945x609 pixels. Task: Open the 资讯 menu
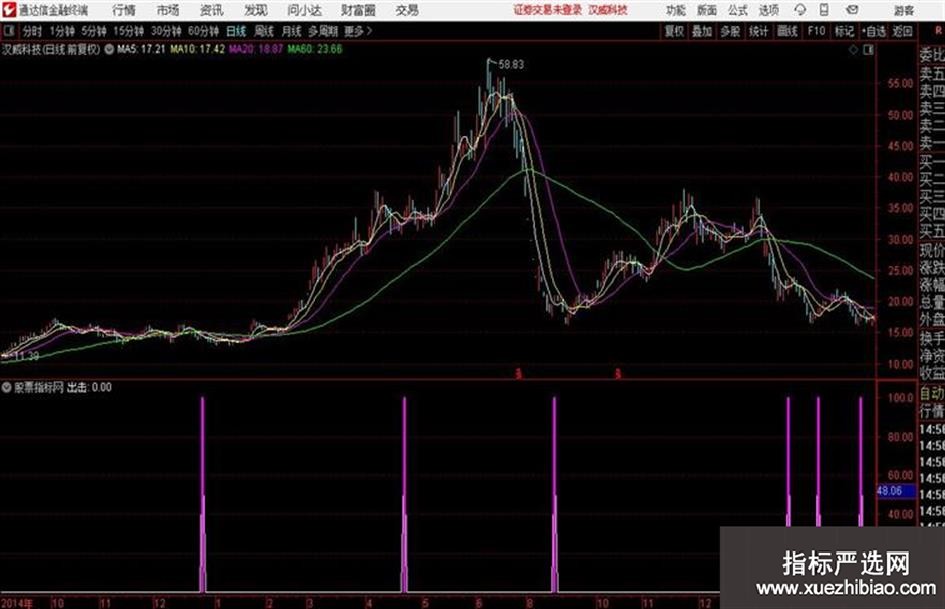pos(212,10)
